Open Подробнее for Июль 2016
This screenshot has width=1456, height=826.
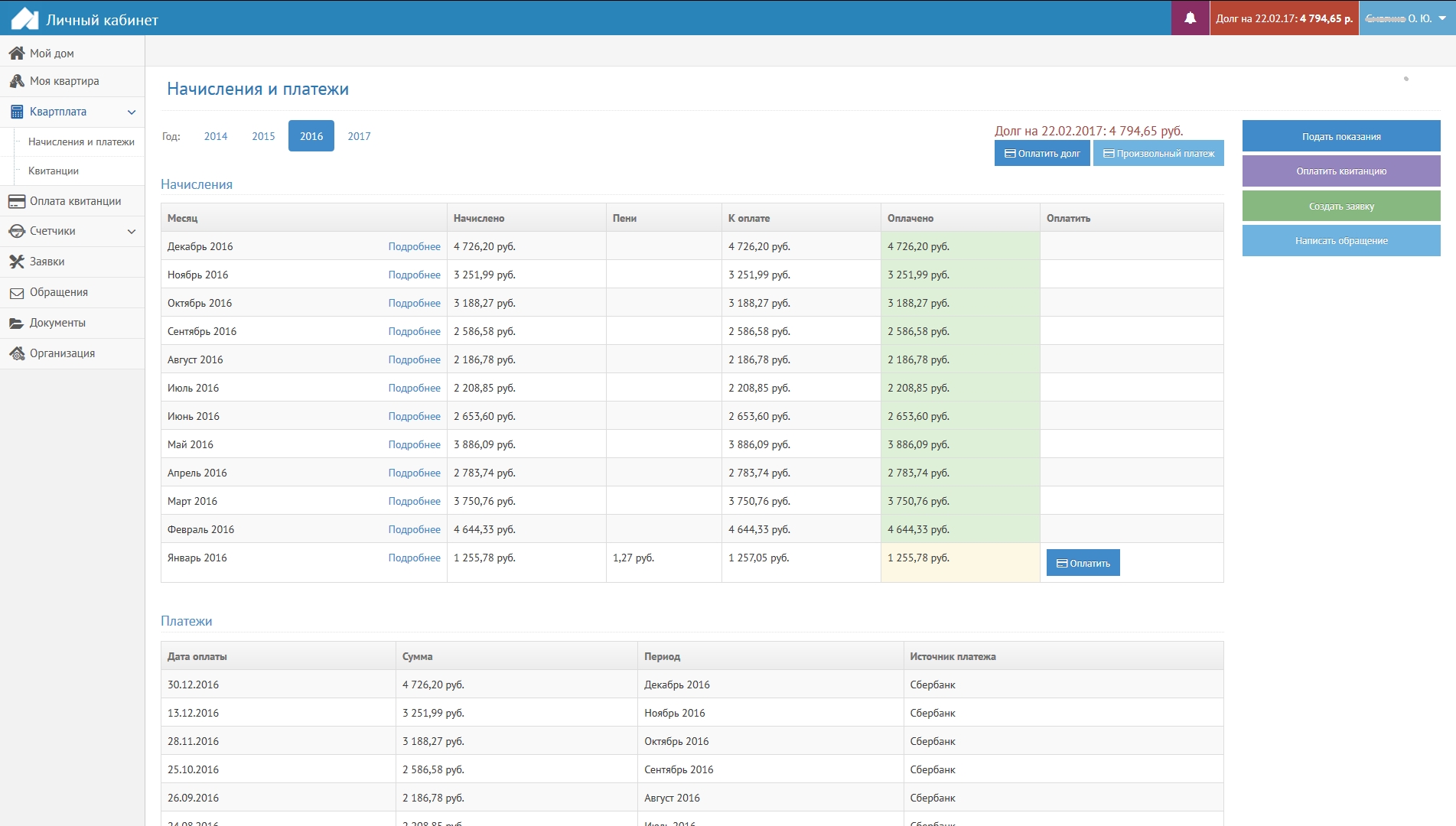click(x=414, y=389)
